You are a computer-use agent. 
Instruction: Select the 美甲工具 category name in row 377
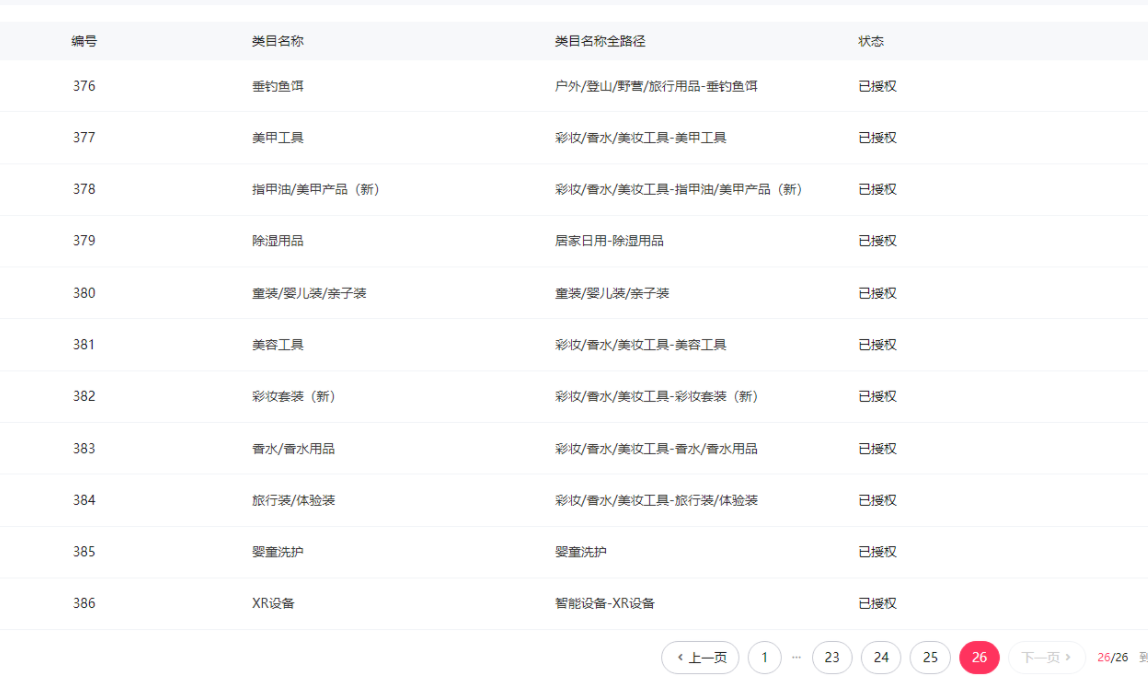point(278,138)
